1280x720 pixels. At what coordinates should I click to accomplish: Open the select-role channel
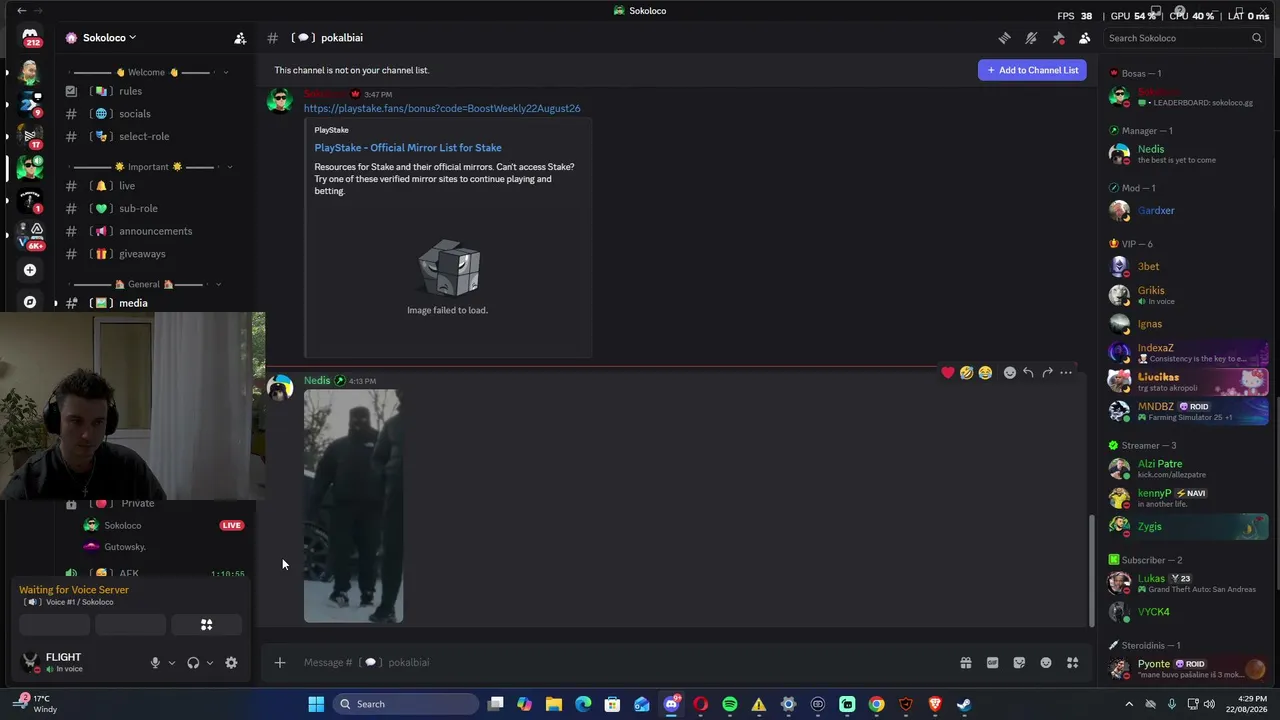tap(144, 137)
